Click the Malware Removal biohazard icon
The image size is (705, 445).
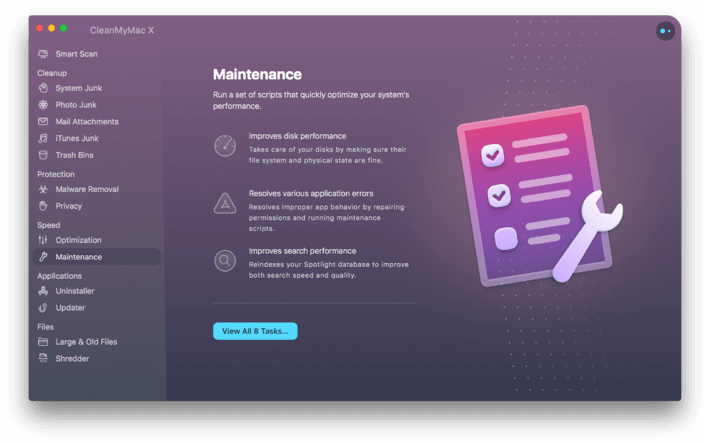click(43, 189)
